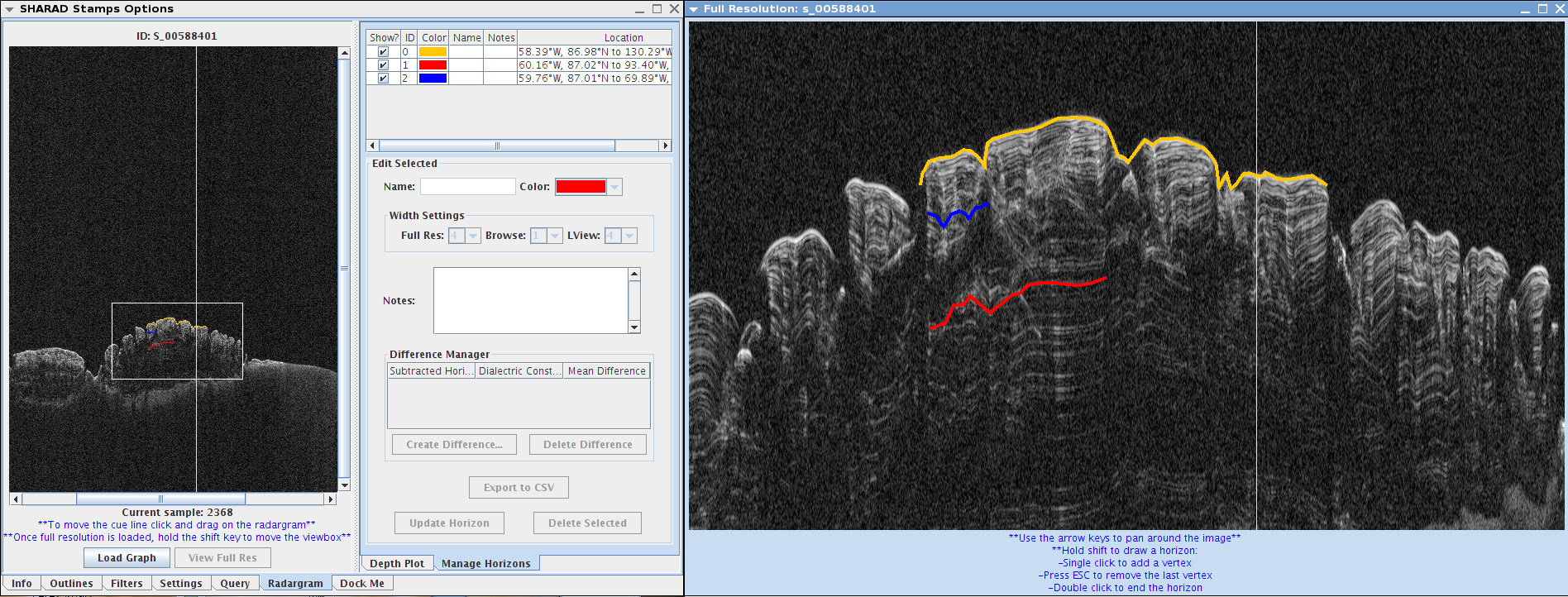Click the Notes column header
The image size is (1568, 597).
500,38
